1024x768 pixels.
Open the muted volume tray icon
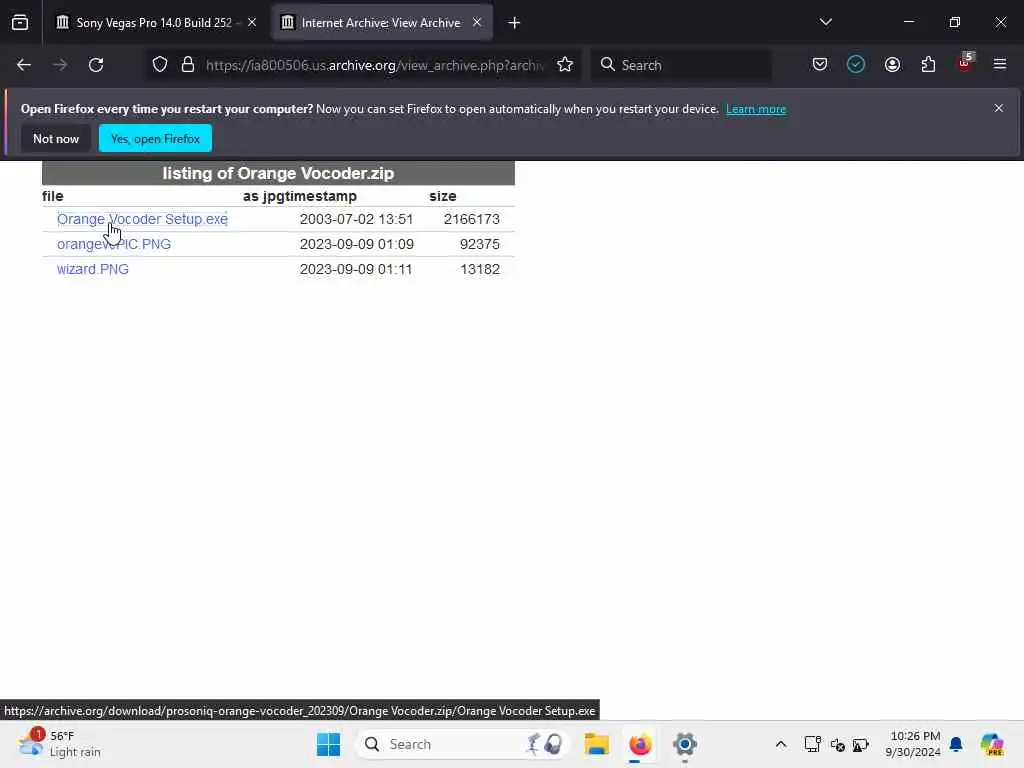pyautogui.click(x=837, y=744)
